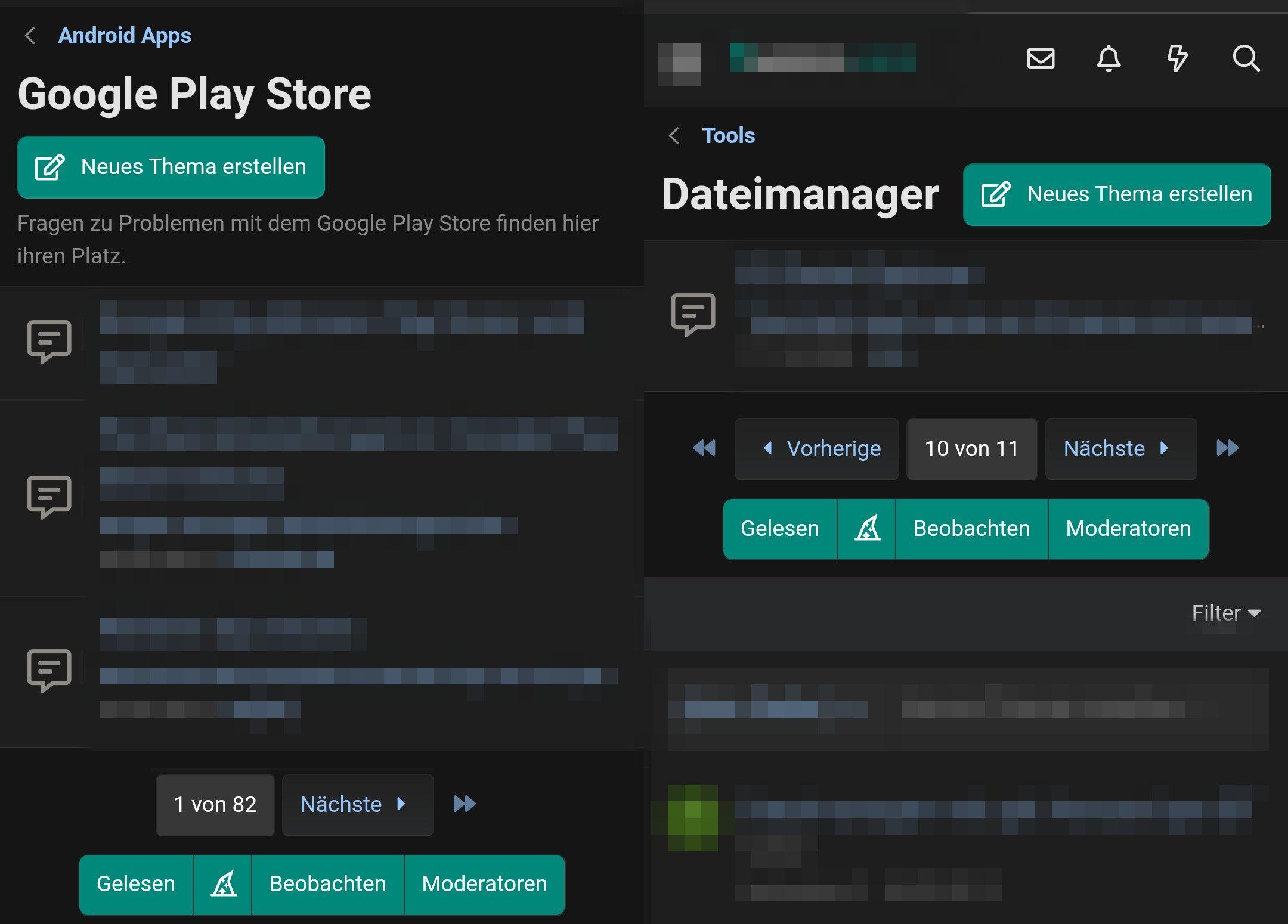Click subforum chat icon in Dateimanager panel
The height and width of the screenshot is (924, 1288).
pyautogui.click(x=693, y=315)
